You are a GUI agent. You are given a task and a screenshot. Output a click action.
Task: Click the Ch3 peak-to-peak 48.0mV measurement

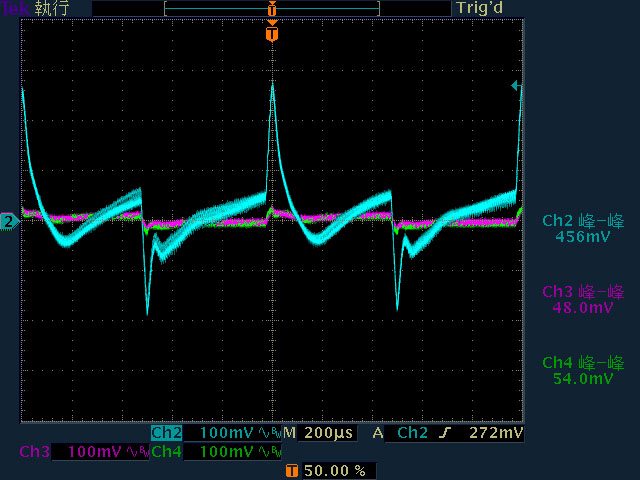click(x=582, y=299)
